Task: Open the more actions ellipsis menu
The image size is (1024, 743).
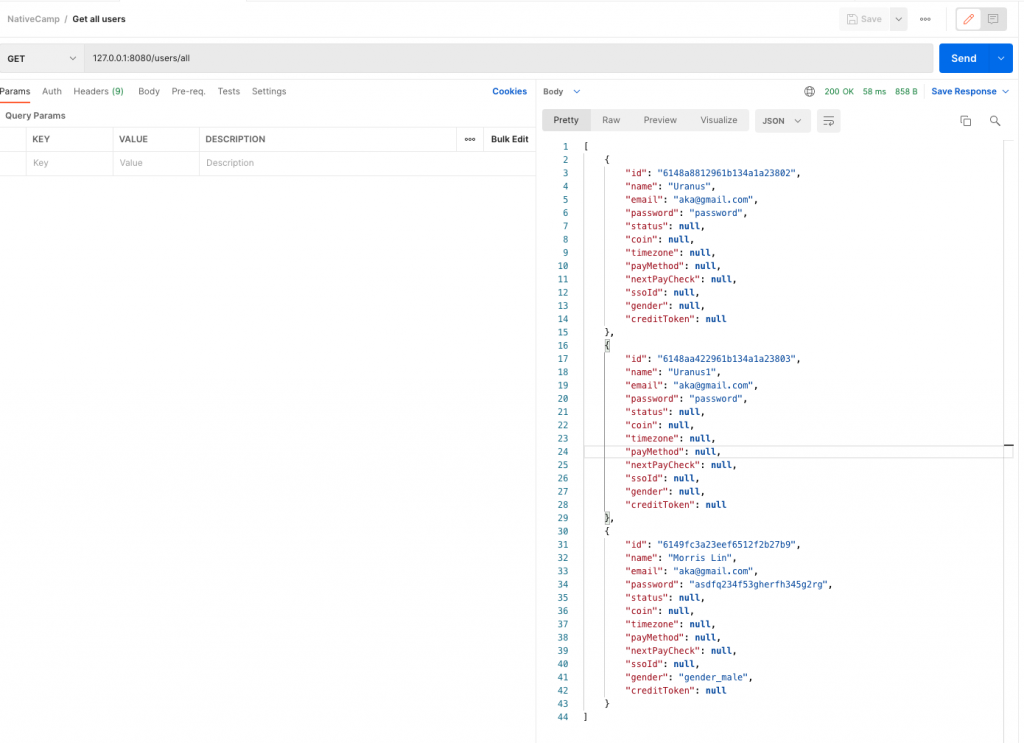Action: 925,20
